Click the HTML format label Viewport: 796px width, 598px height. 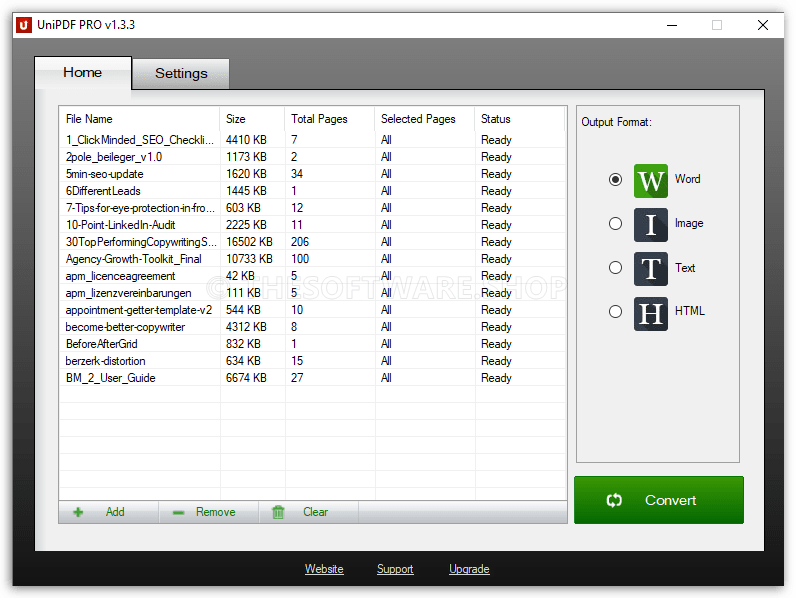pos(689,311)
